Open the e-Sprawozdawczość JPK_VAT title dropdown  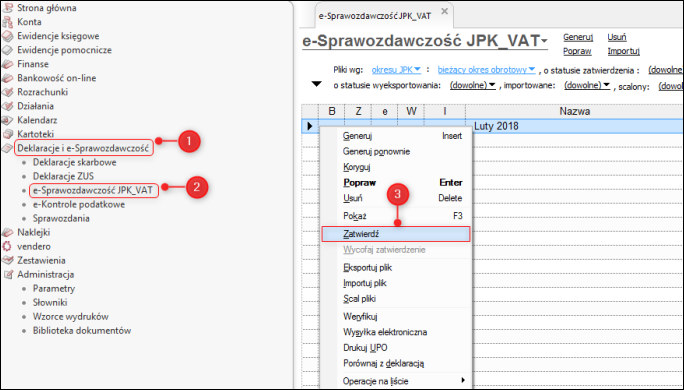[544, 41]
